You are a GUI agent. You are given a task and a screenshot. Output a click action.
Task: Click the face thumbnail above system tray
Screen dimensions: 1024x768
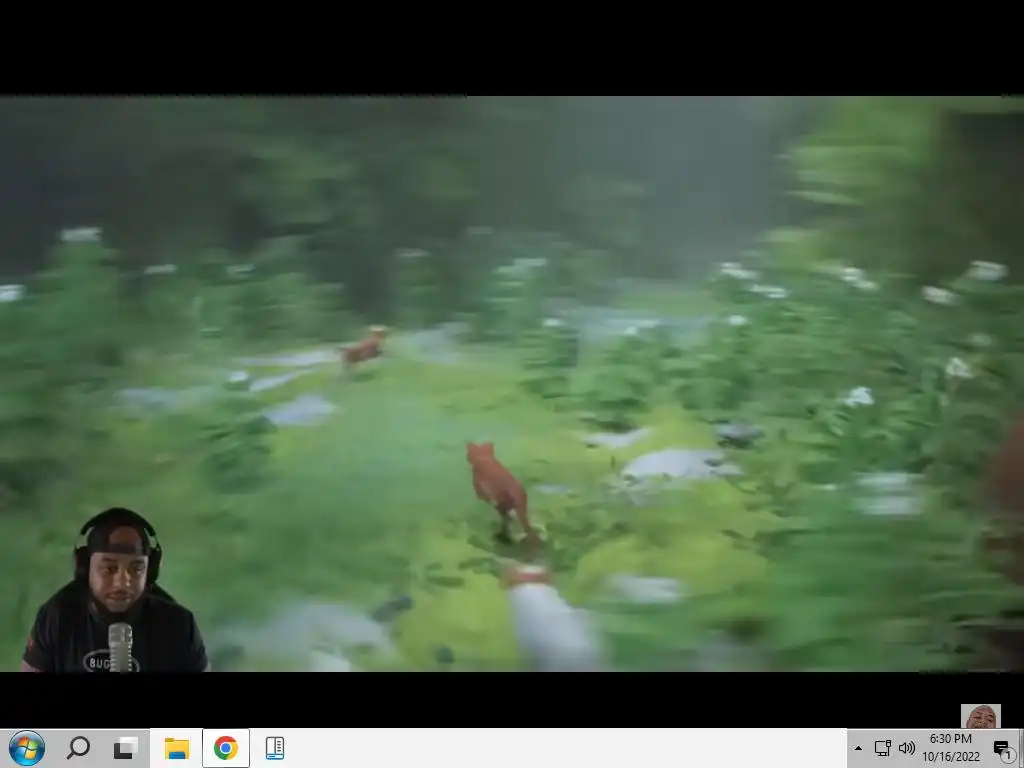pyautogui.click(x=980, y=716)
